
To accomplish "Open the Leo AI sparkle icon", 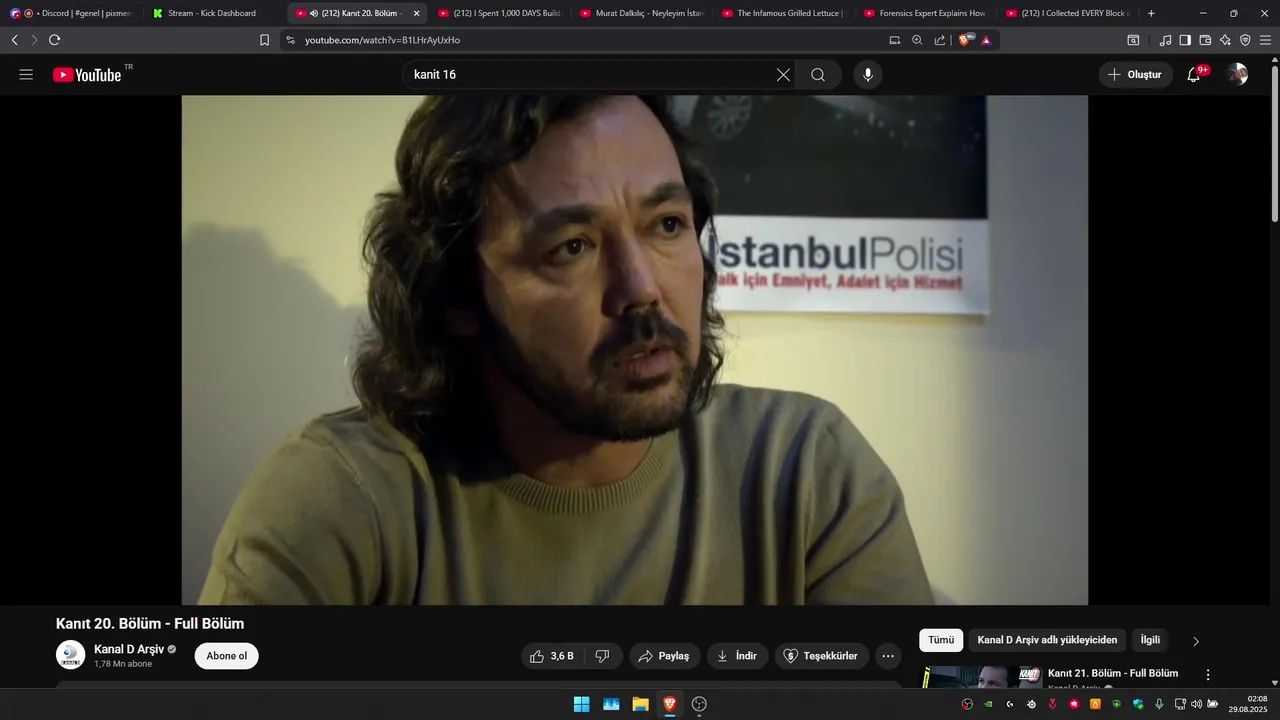I will (1225, 40).
